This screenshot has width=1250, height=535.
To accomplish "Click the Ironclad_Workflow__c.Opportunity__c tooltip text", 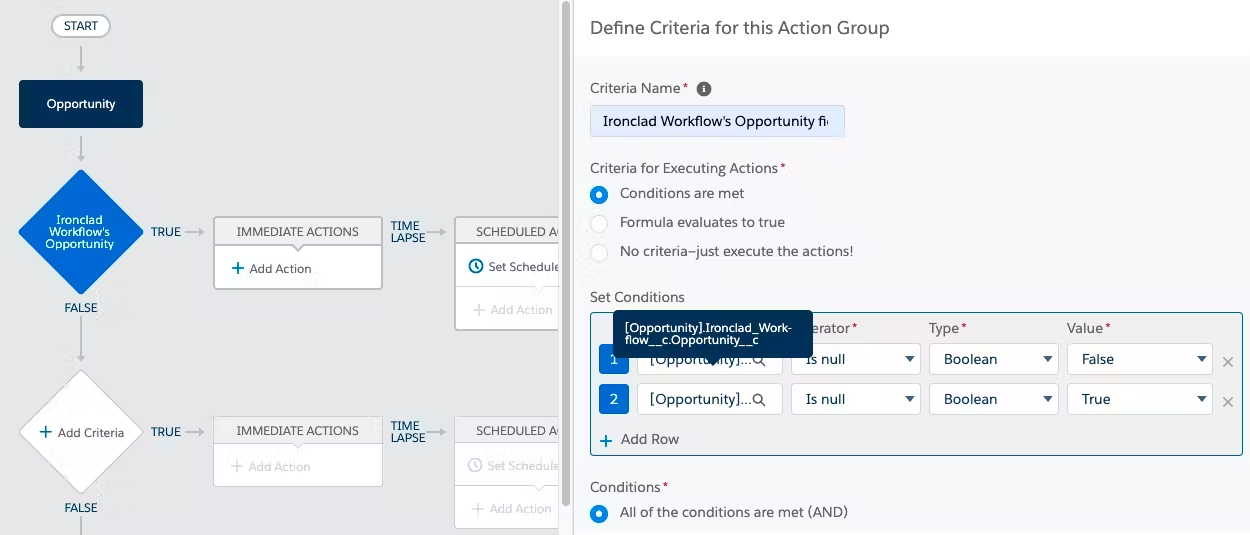I will 708,334.
